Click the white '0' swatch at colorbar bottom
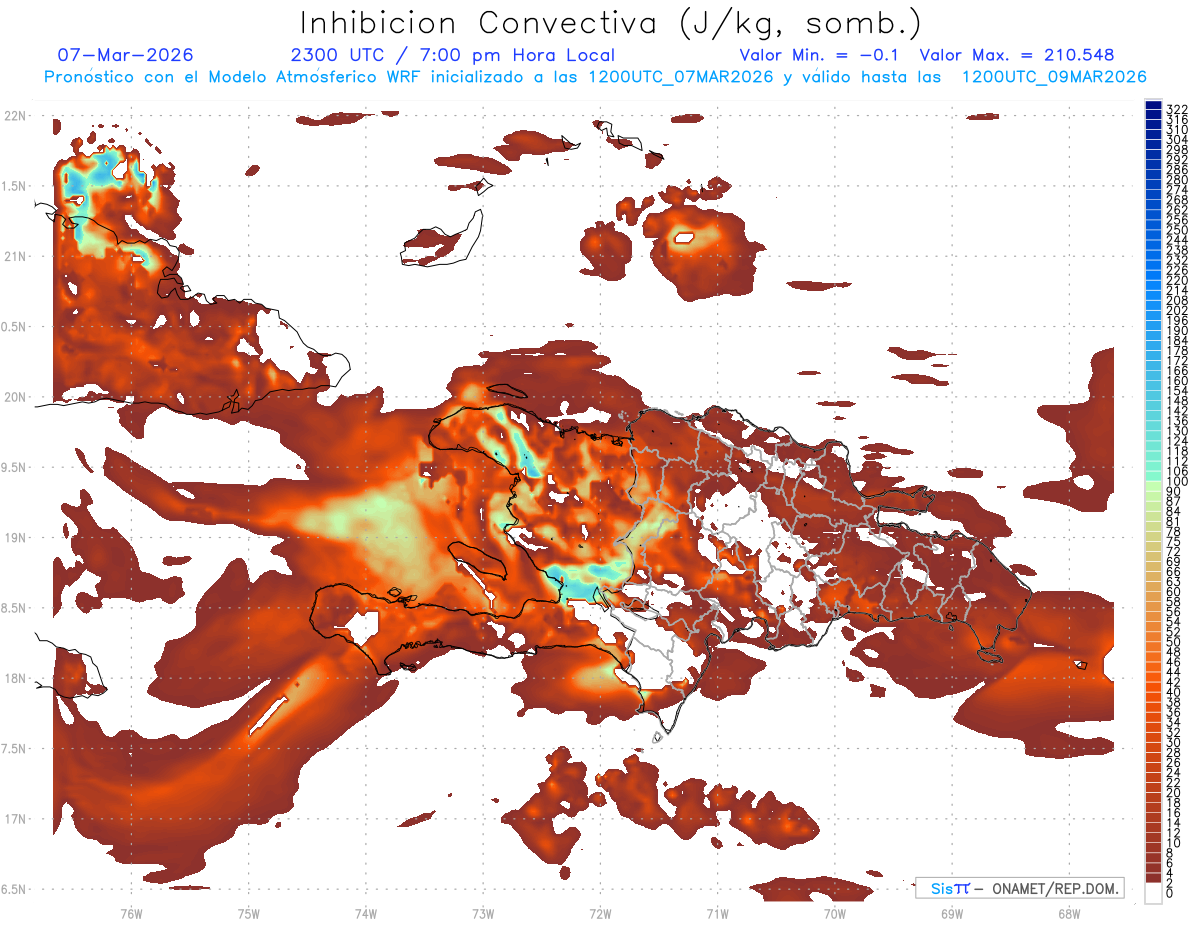The image size is (1200, 927). point(1154,891)
